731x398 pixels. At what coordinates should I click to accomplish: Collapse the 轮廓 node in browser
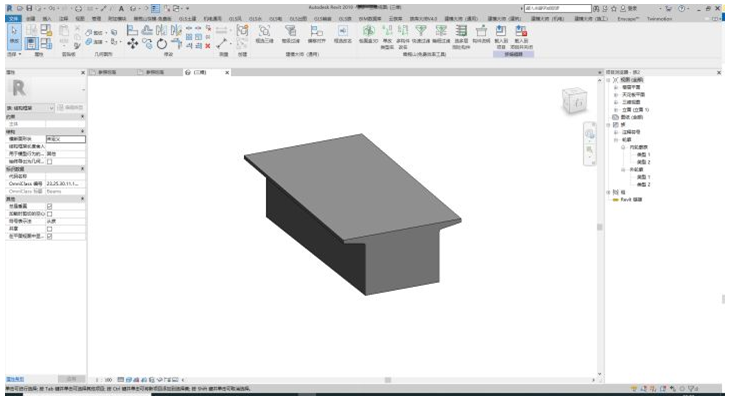click(x=616, y=140)
